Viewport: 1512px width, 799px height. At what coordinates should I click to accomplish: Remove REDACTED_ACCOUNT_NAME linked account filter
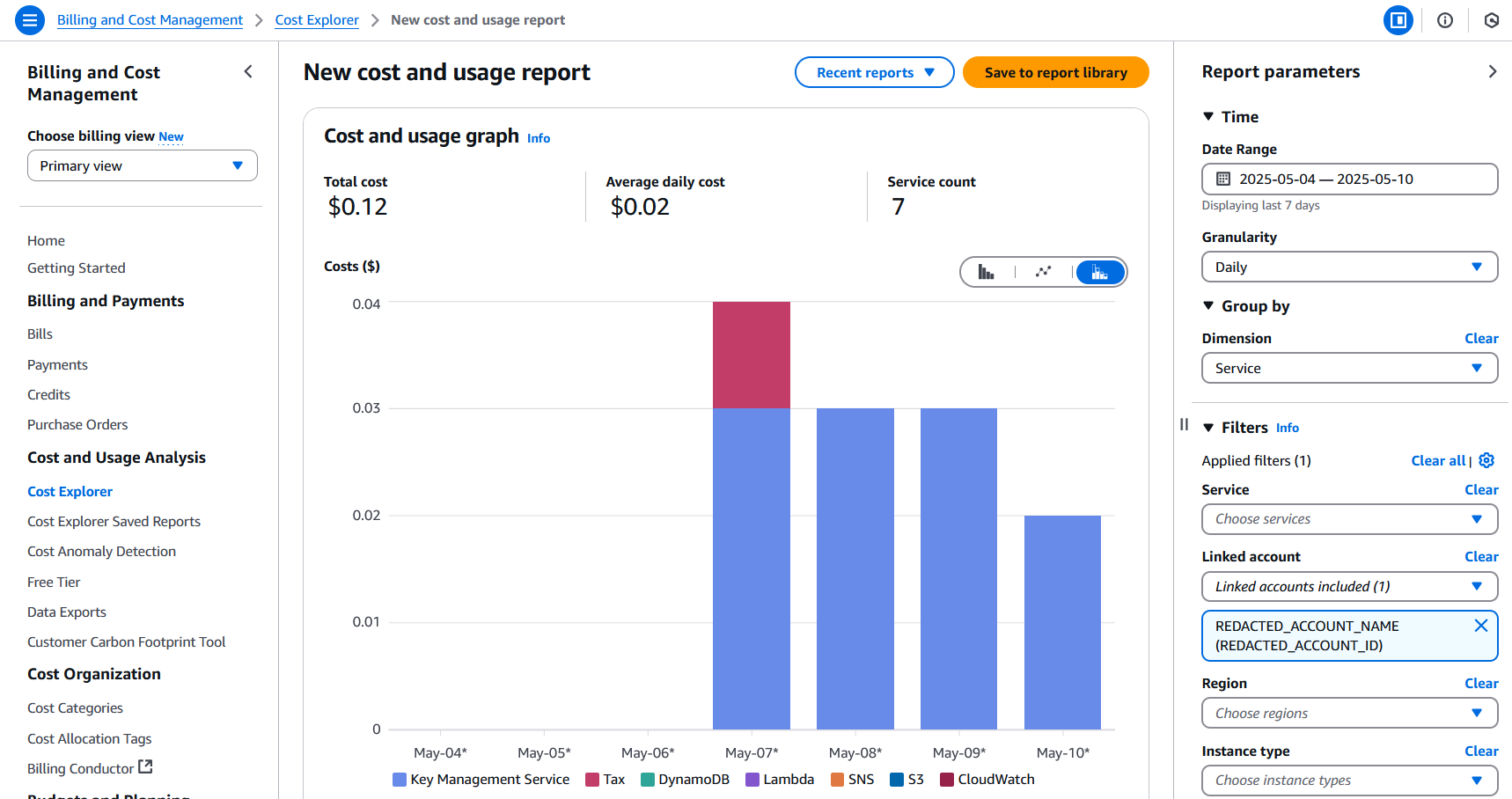(x=1481, y=626)
